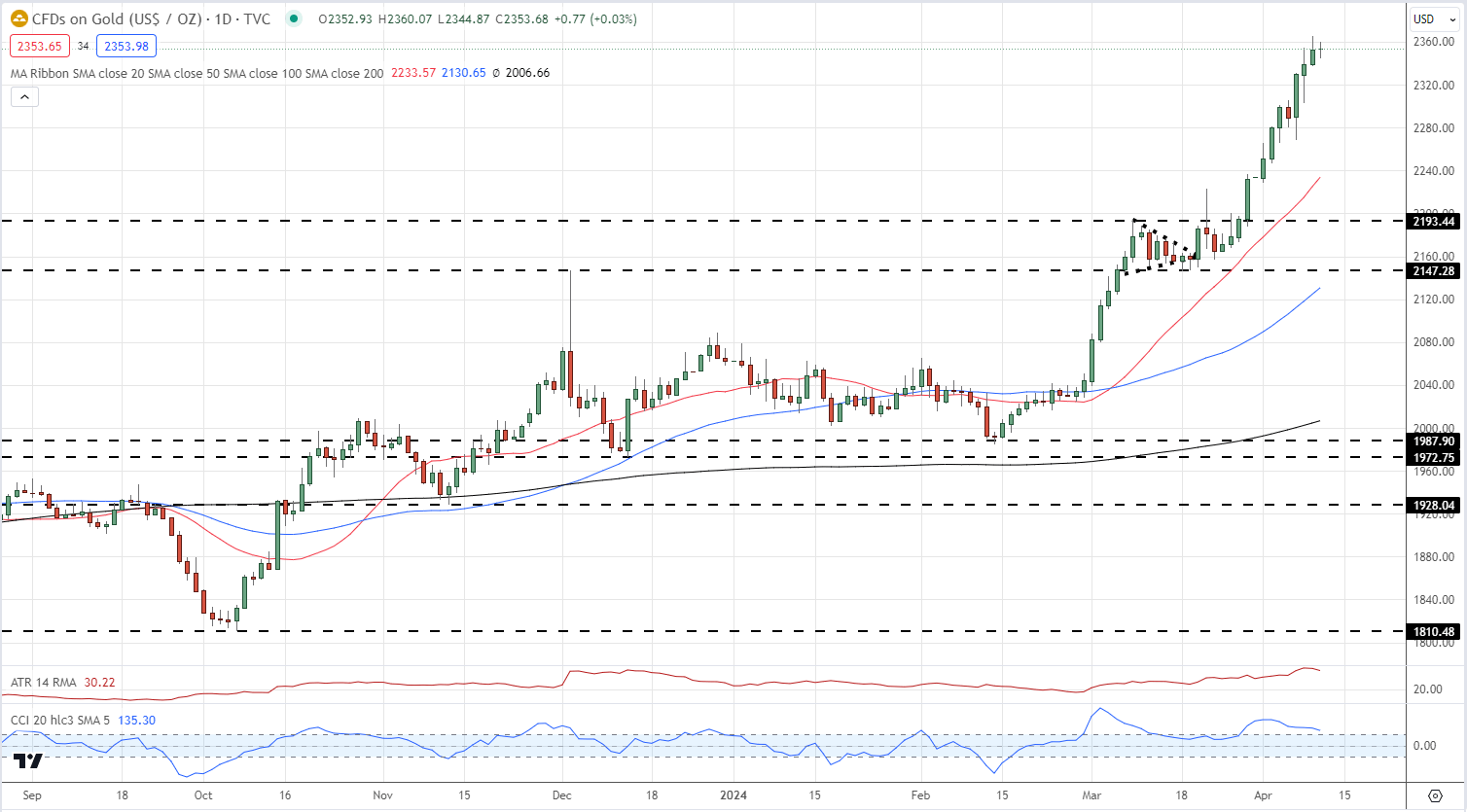The width and height of the screenshot is (1467, 812).
Task: Click the 2147.28 horizontal line price label
Action: click(x=1434, y=271)
